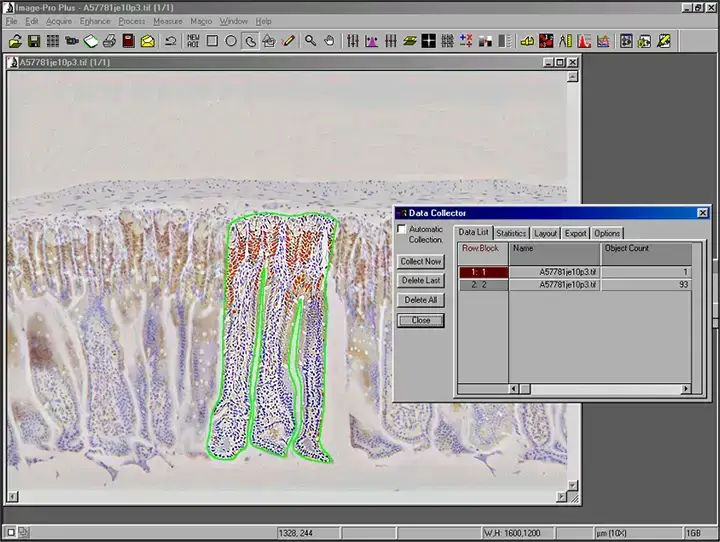Click the Undo arrow icon
Screen dimensions: 720x542
pos(170,41)
